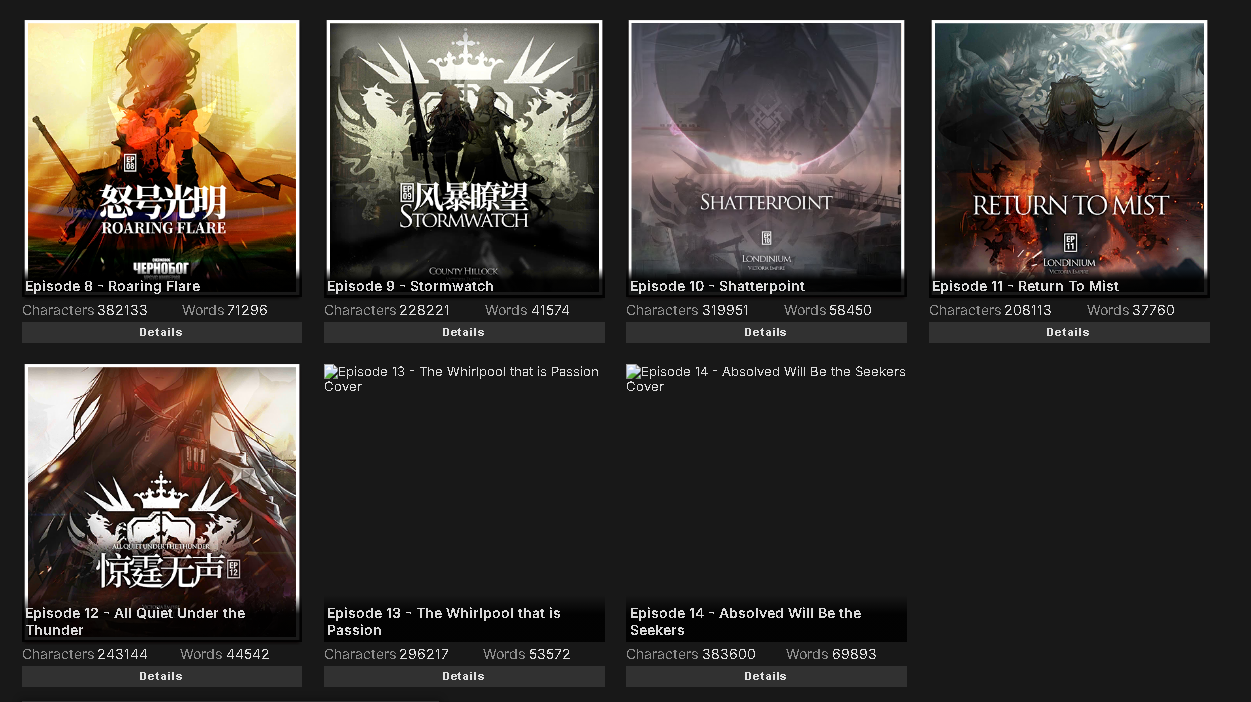The height and width of the screenshot is (702, 1251).
Task: Click the Characters 382133 count
Action: click(x=85, y=310)
